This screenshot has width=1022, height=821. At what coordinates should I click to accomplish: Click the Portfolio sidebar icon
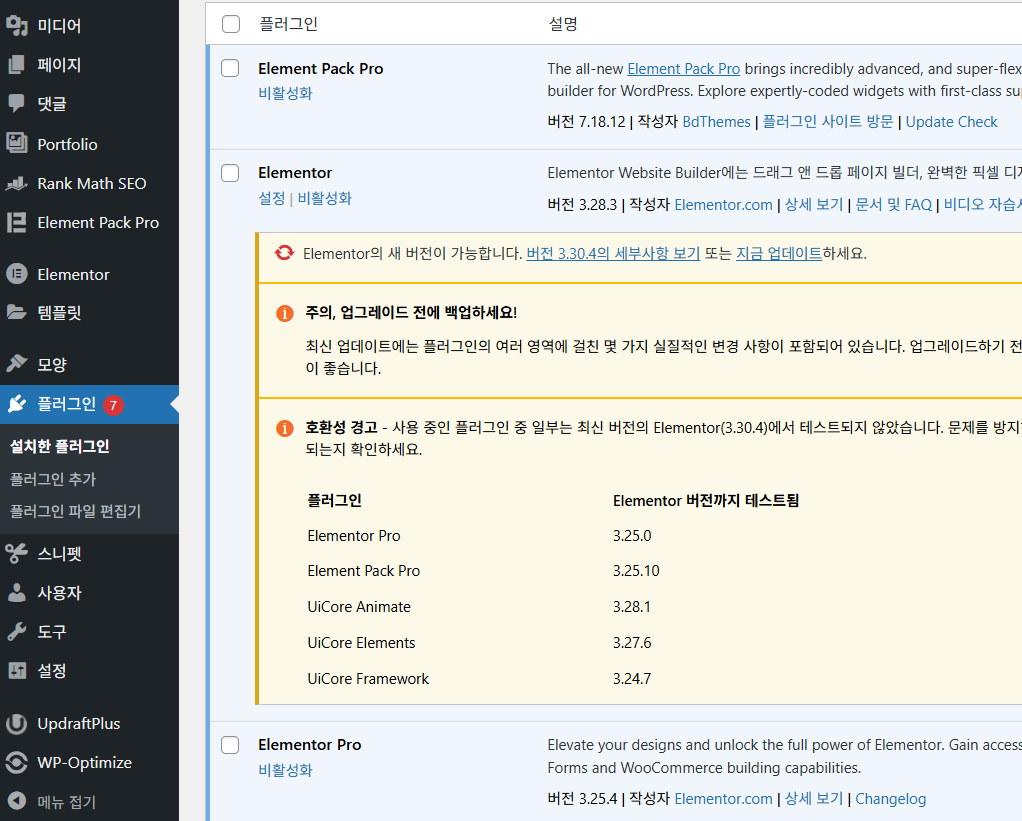point(17,144)
